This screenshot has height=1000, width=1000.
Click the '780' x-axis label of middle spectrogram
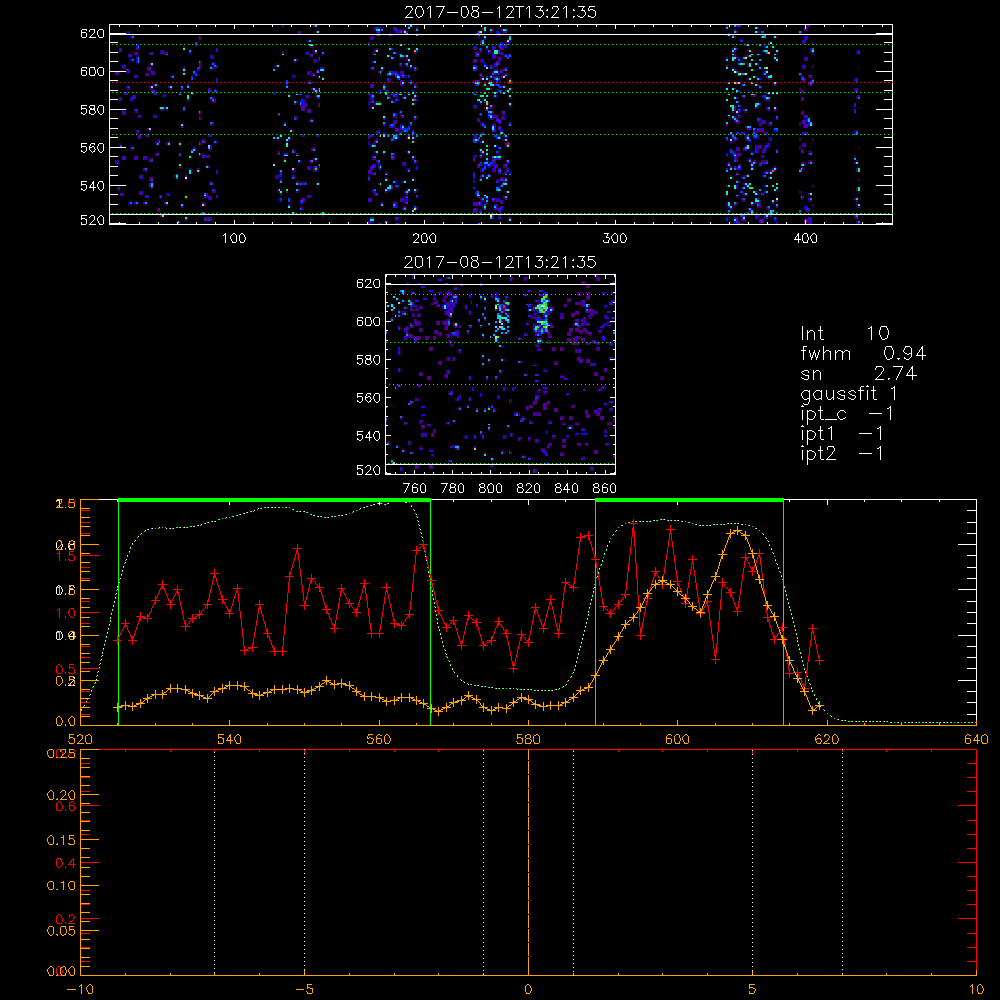pos(453,489)
